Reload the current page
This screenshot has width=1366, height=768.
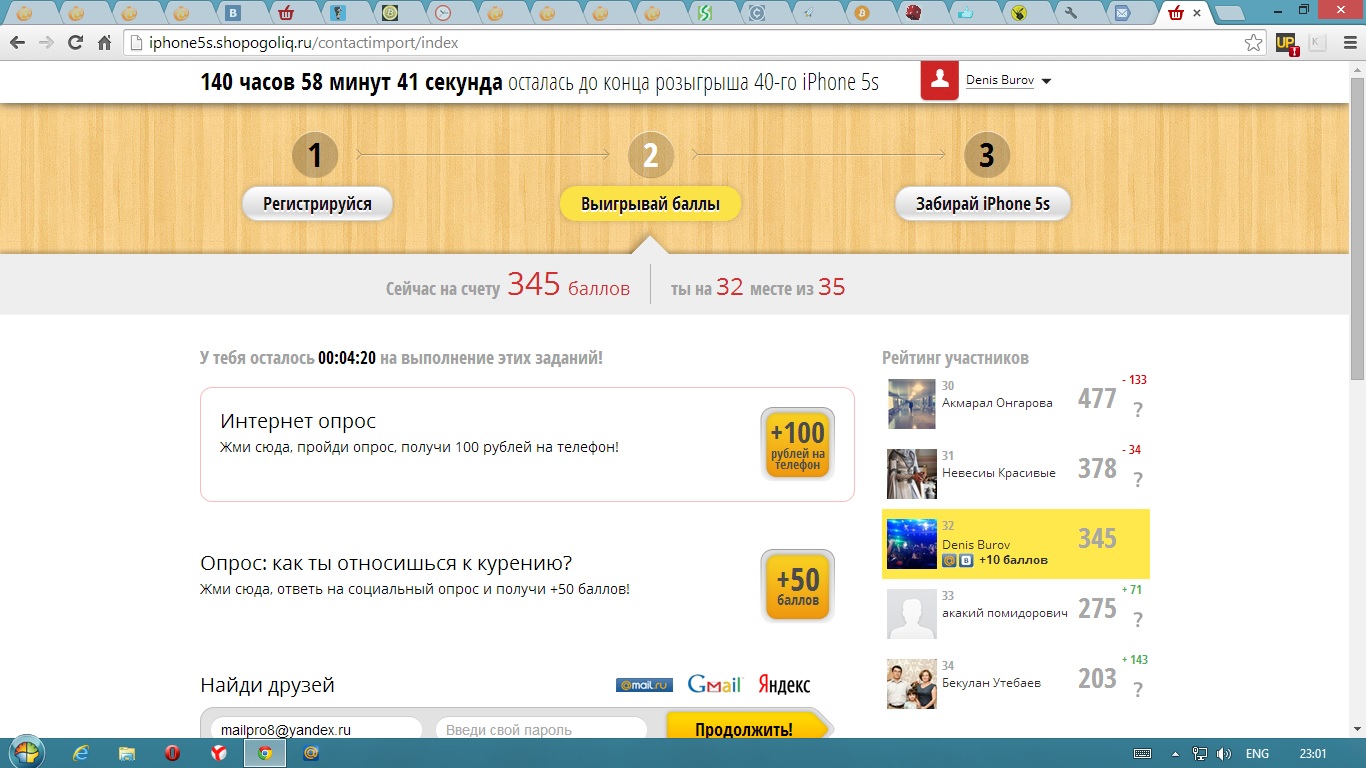[x=75, y=43]
